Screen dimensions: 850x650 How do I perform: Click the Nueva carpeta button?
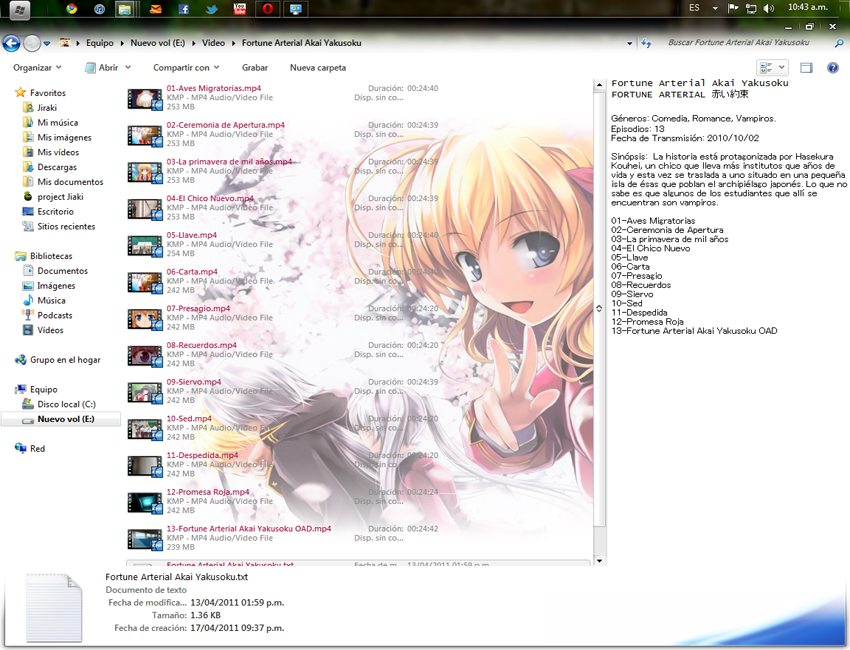318,68
